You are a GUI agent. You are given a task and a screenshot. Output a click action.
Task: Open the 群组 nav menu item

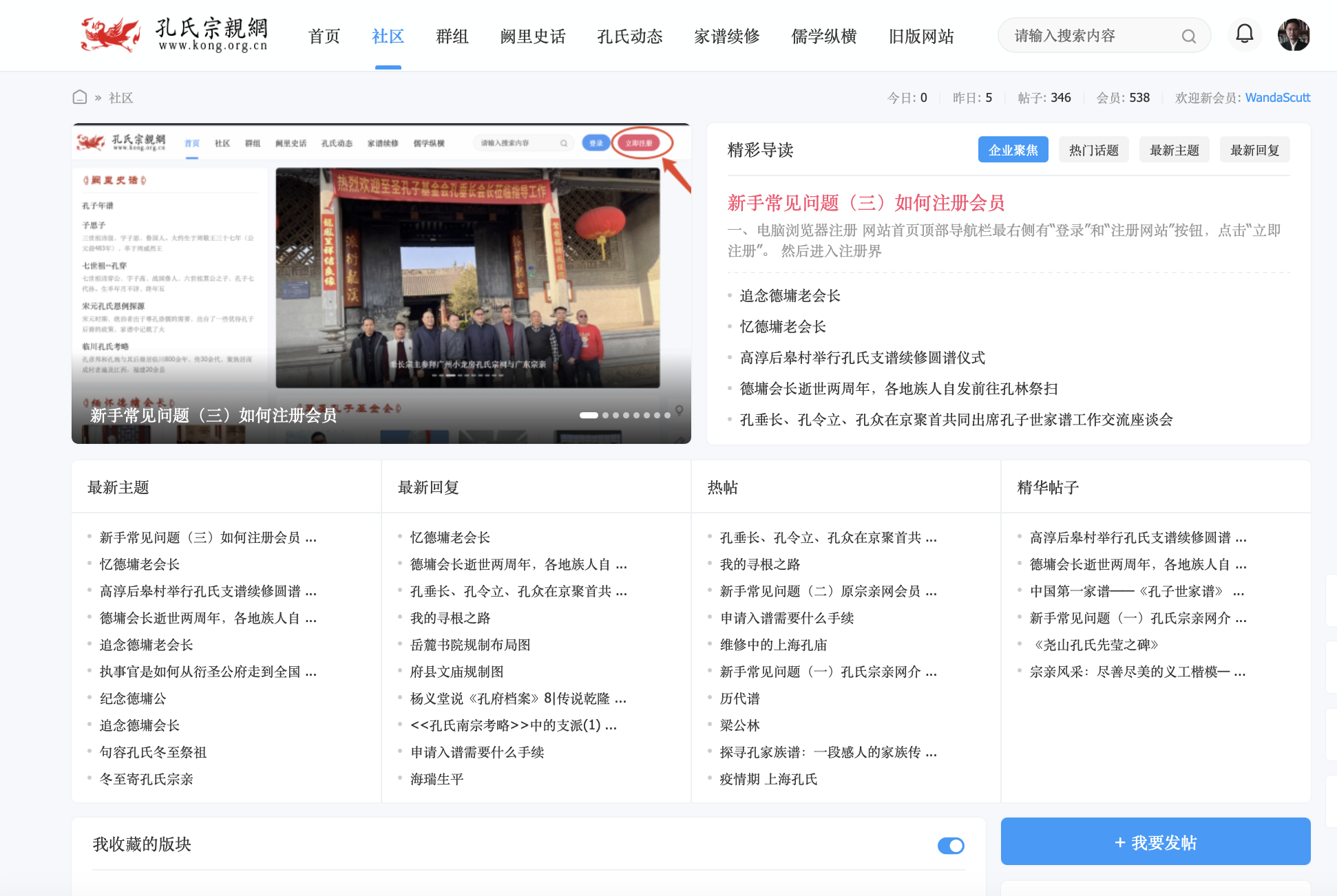pyautogui.click(x=452, y=36)
